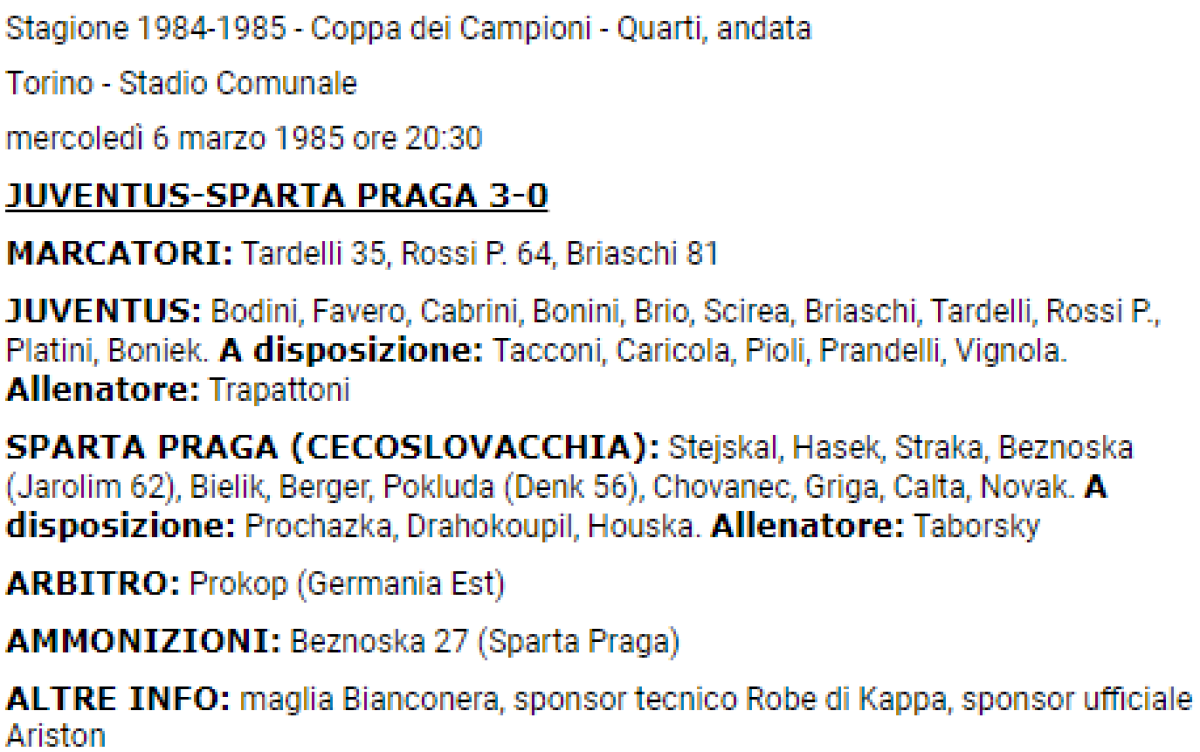Click the coach name Trapattoni
Screen dimensions: 1200x752
pyautogui.click(x=279, y=390)
